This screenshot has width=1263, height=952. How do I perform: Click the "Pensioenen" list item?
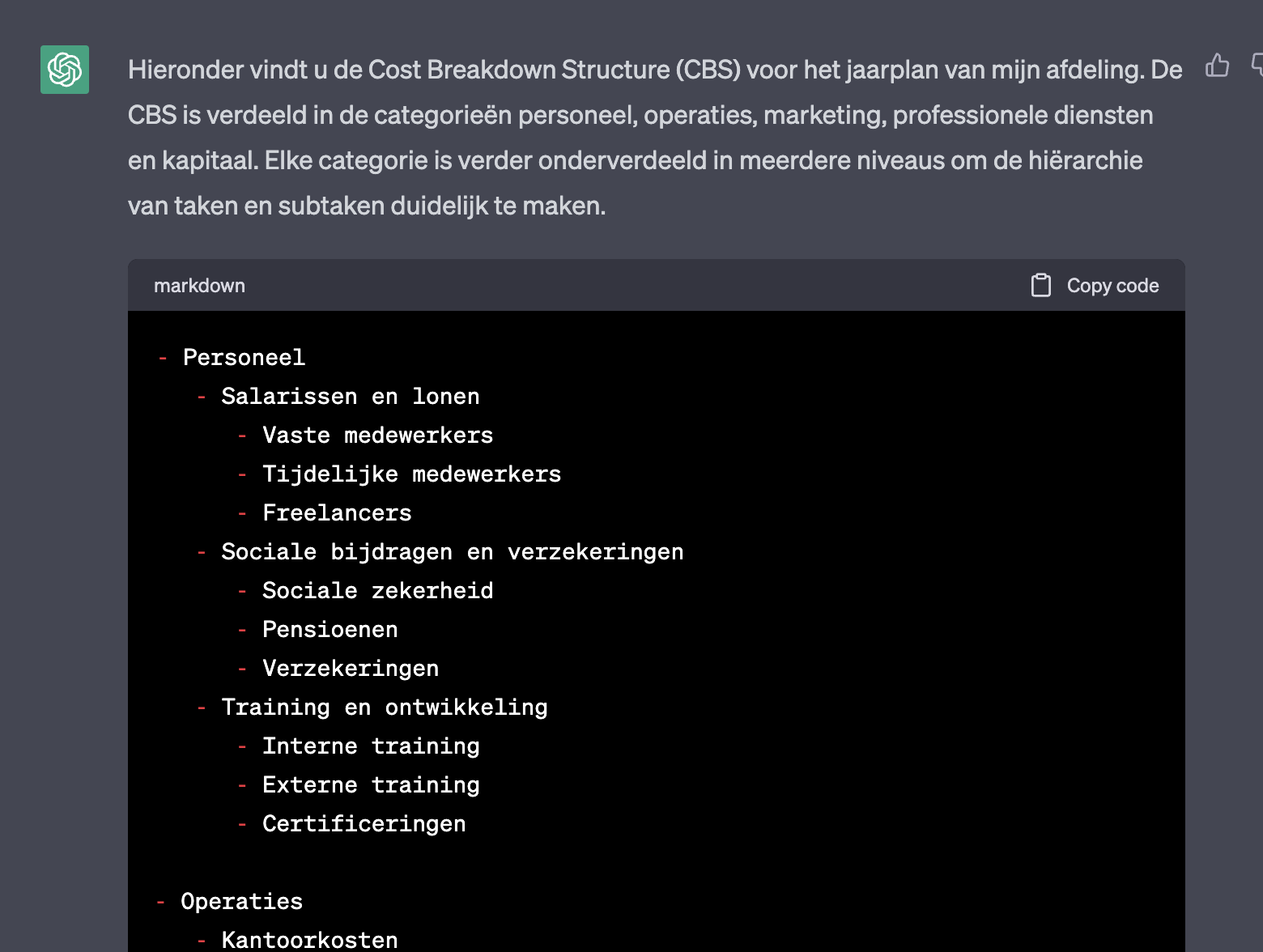click(x=330, y=630)
